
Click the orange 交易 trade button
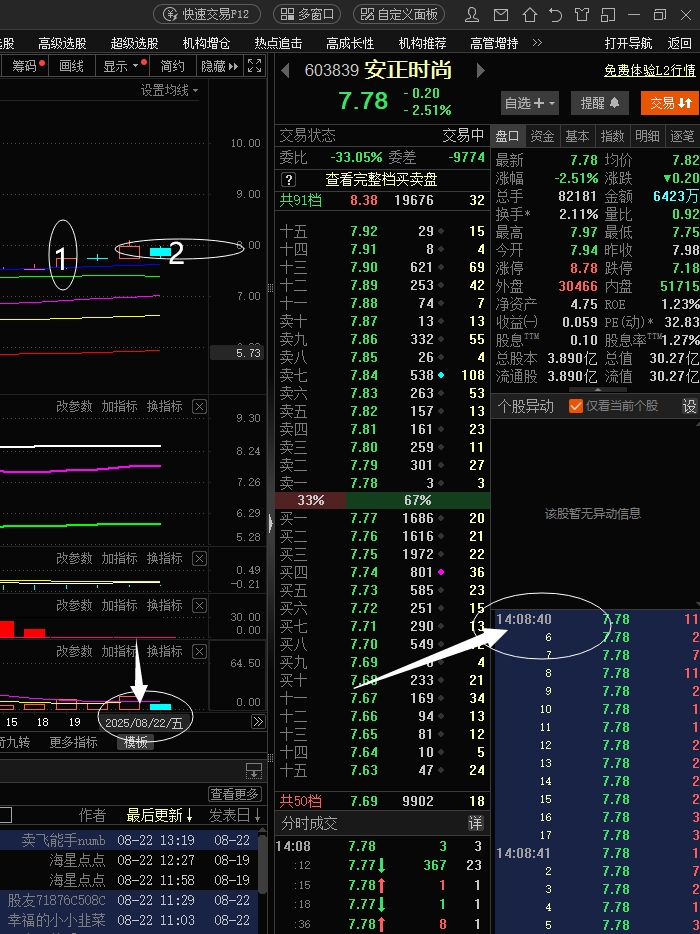(670, 103)
